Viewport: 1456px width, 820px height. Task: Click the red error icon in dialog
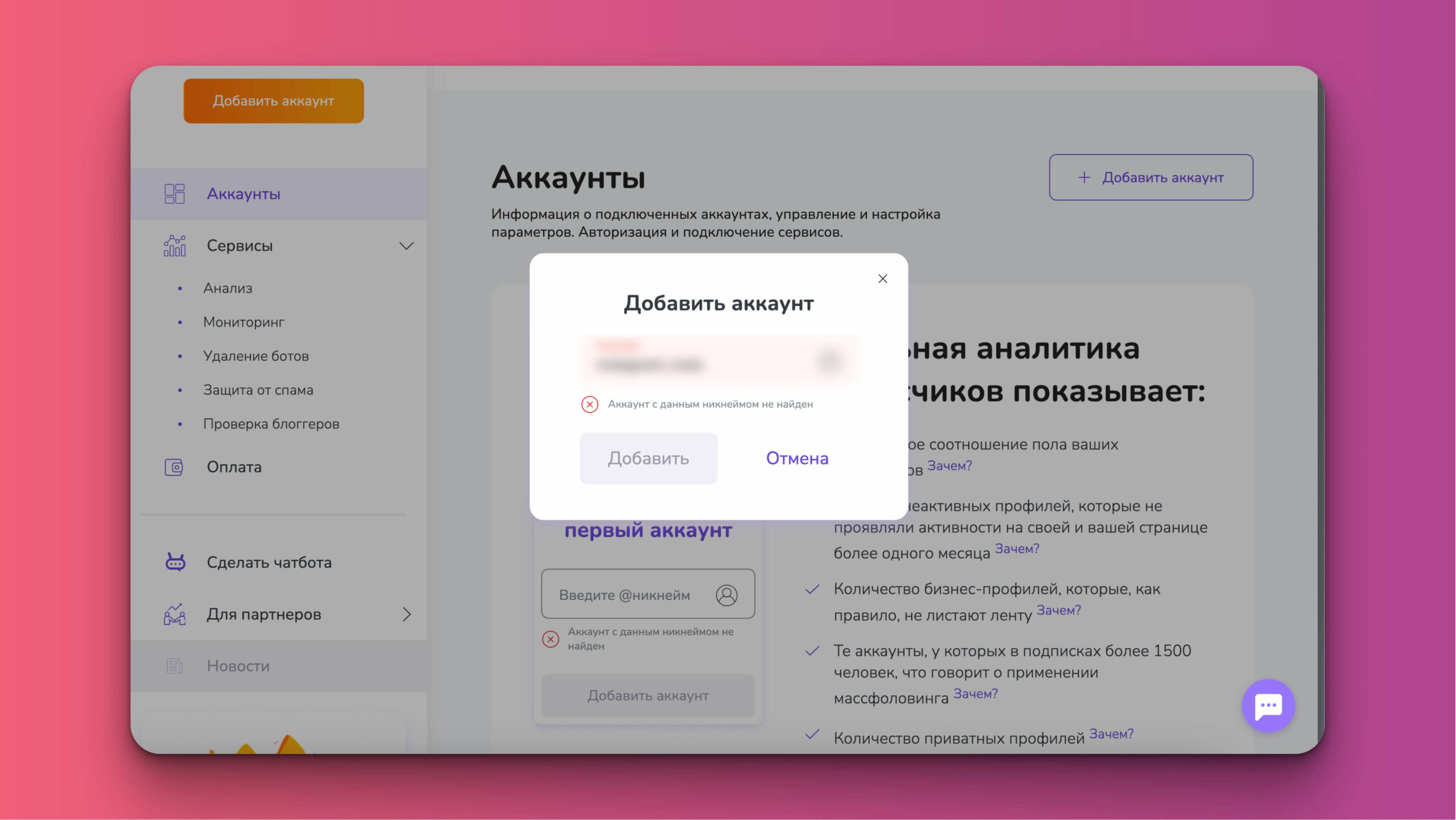click(x=590, y=405)
